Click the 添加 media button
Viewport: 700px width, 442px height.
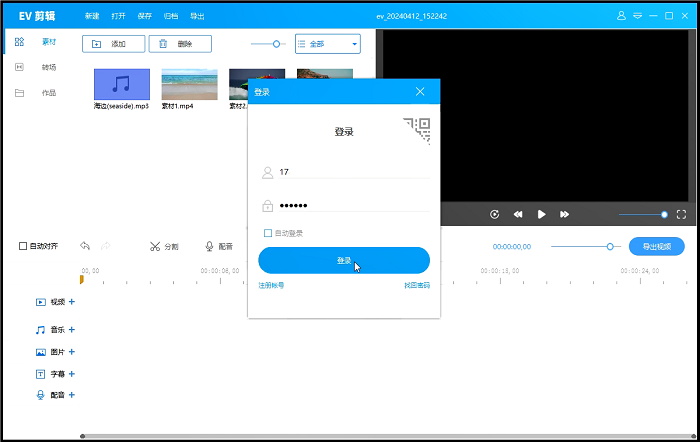(x=113, y=44)
